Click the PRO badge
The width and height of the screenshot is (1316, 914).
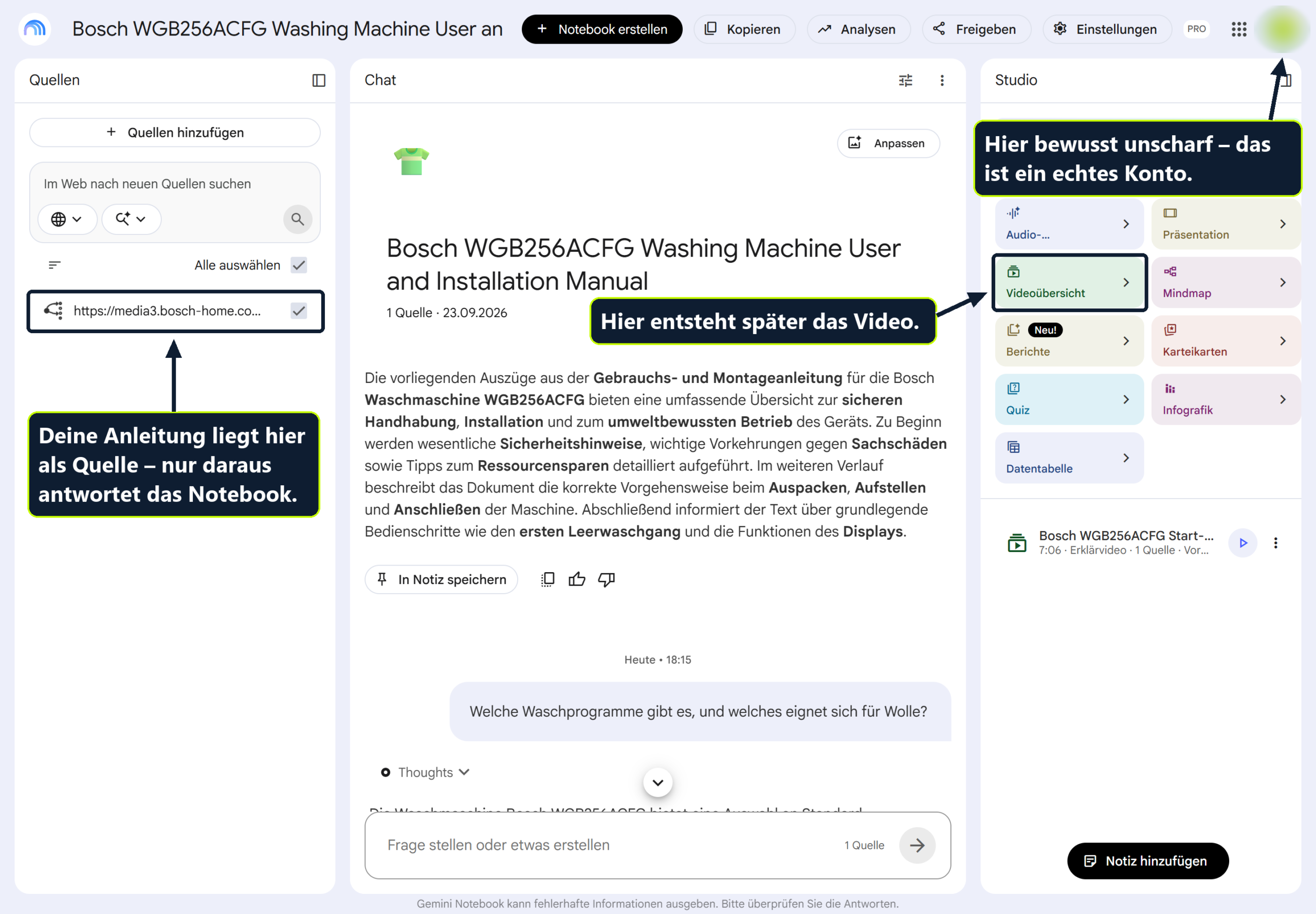(1196, 29)
